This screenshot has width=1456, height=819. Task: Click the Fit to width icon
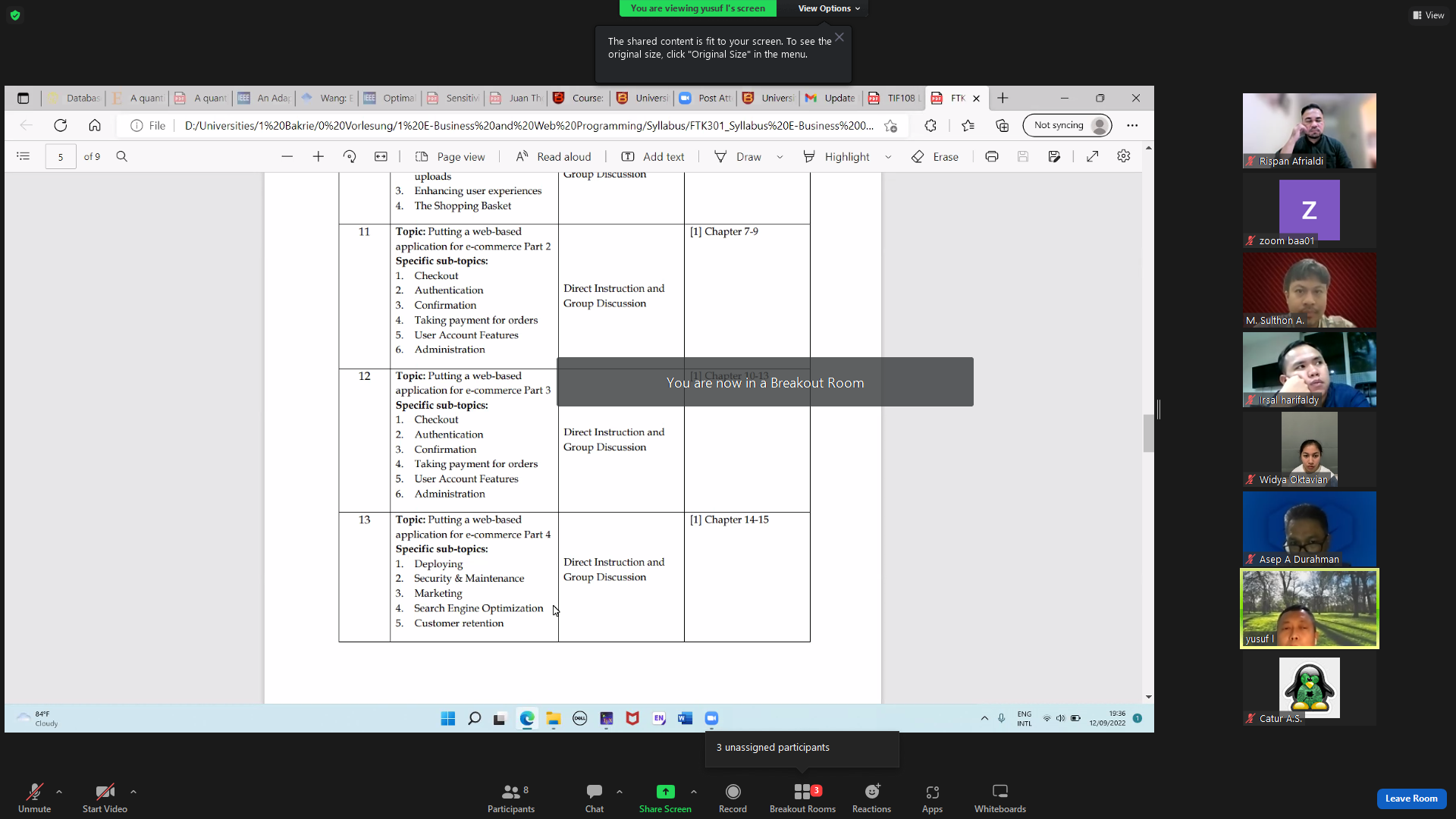click(381, 156)
